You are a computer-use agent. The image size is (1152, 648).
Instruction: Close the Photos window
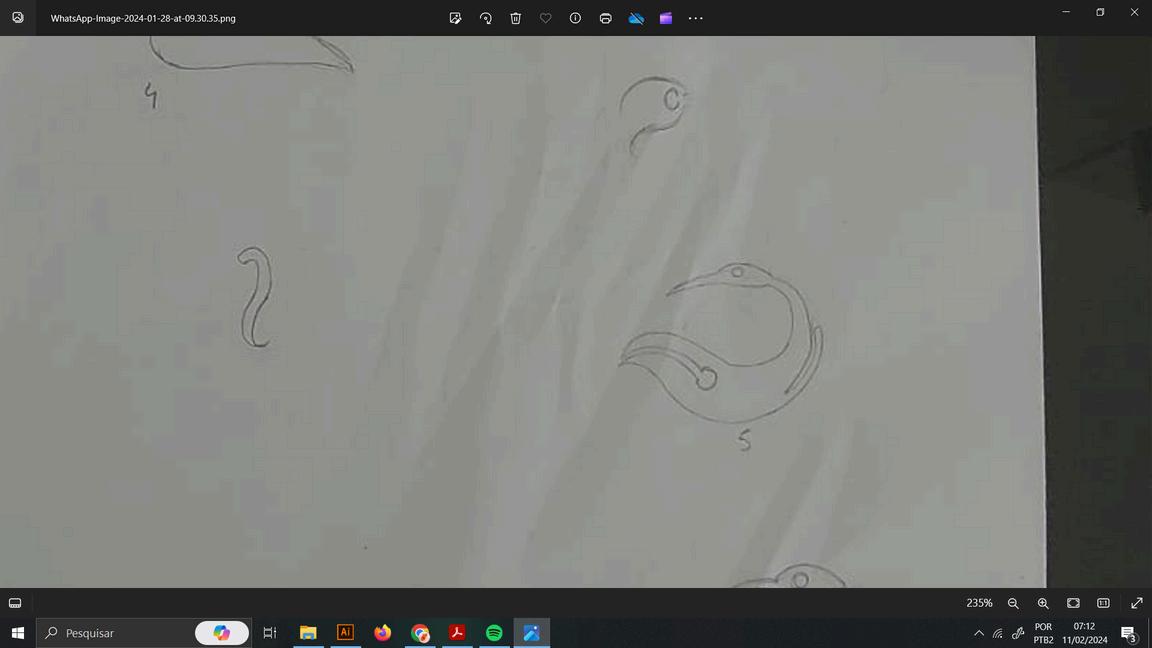(x=1134, y=12)
